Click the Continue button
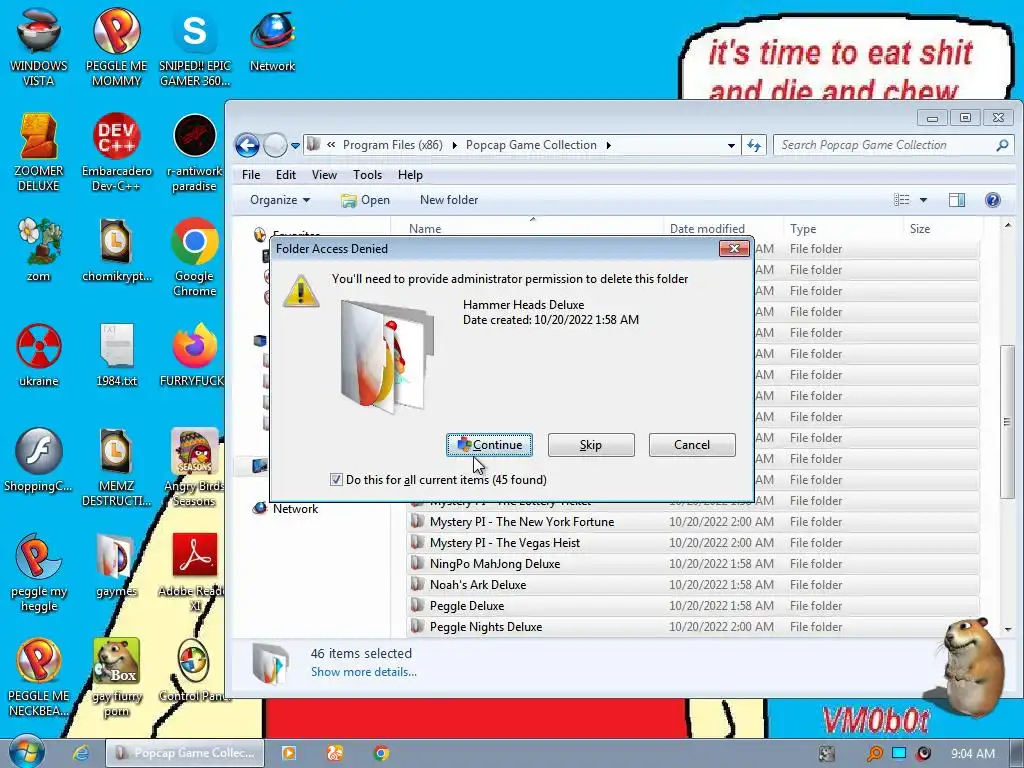This screenshot has height=768, width=1024. pyautogui.click(x=489, y=445)
